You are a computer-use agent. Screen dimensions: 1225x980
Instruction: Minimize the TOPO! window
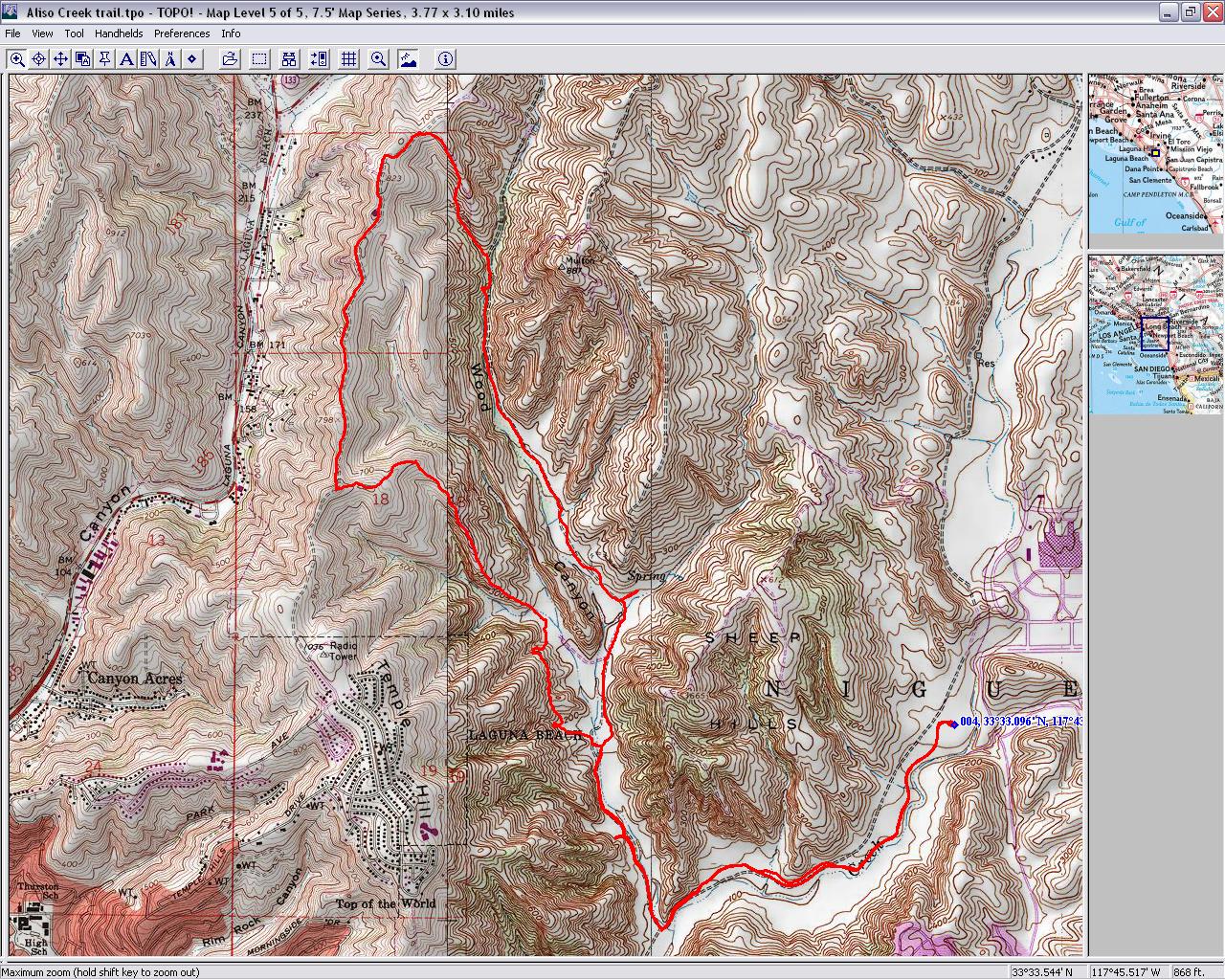pos(1169,11)
